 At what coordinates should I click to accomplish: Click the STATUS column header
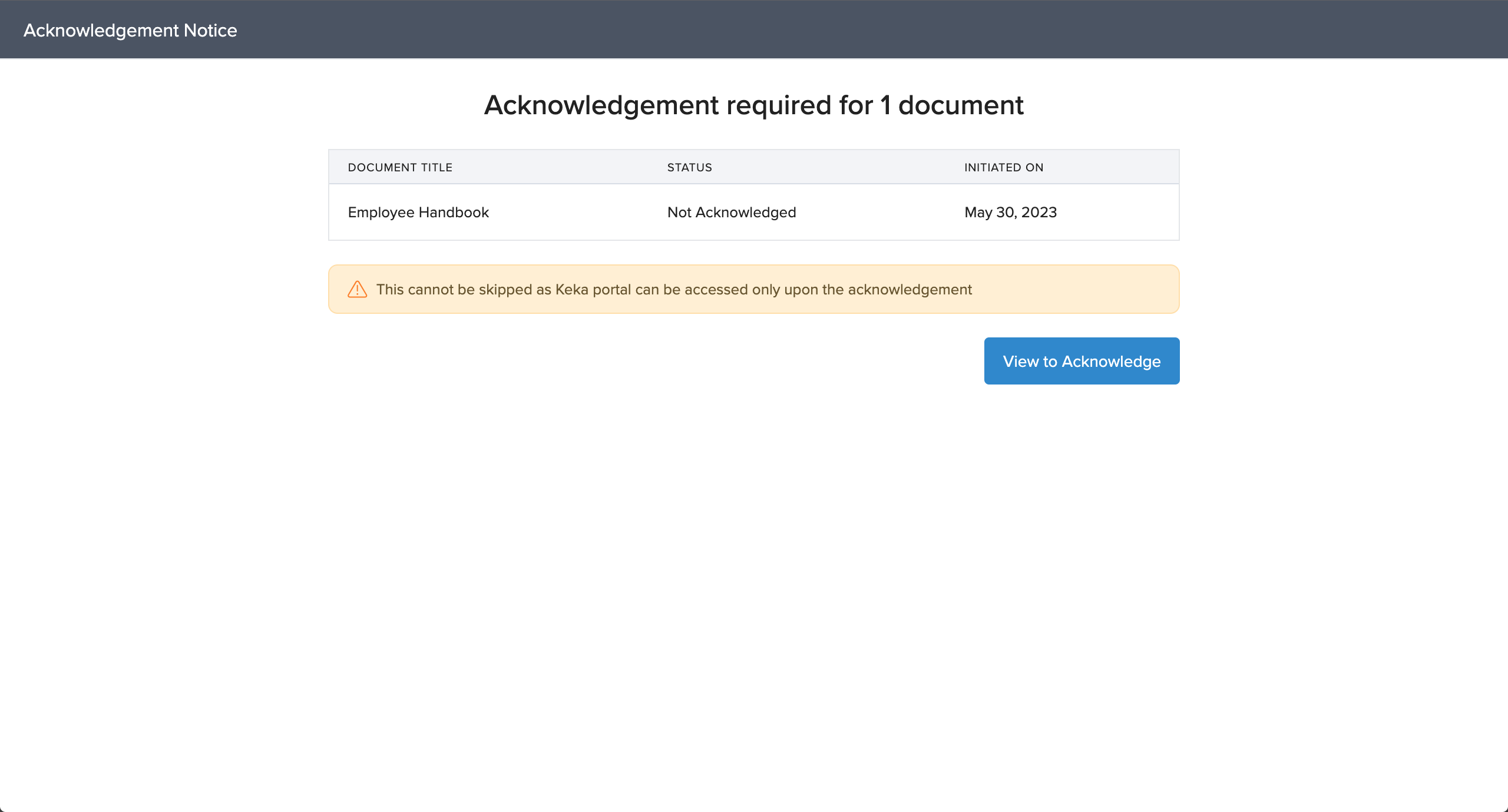(x=689, y=167)
